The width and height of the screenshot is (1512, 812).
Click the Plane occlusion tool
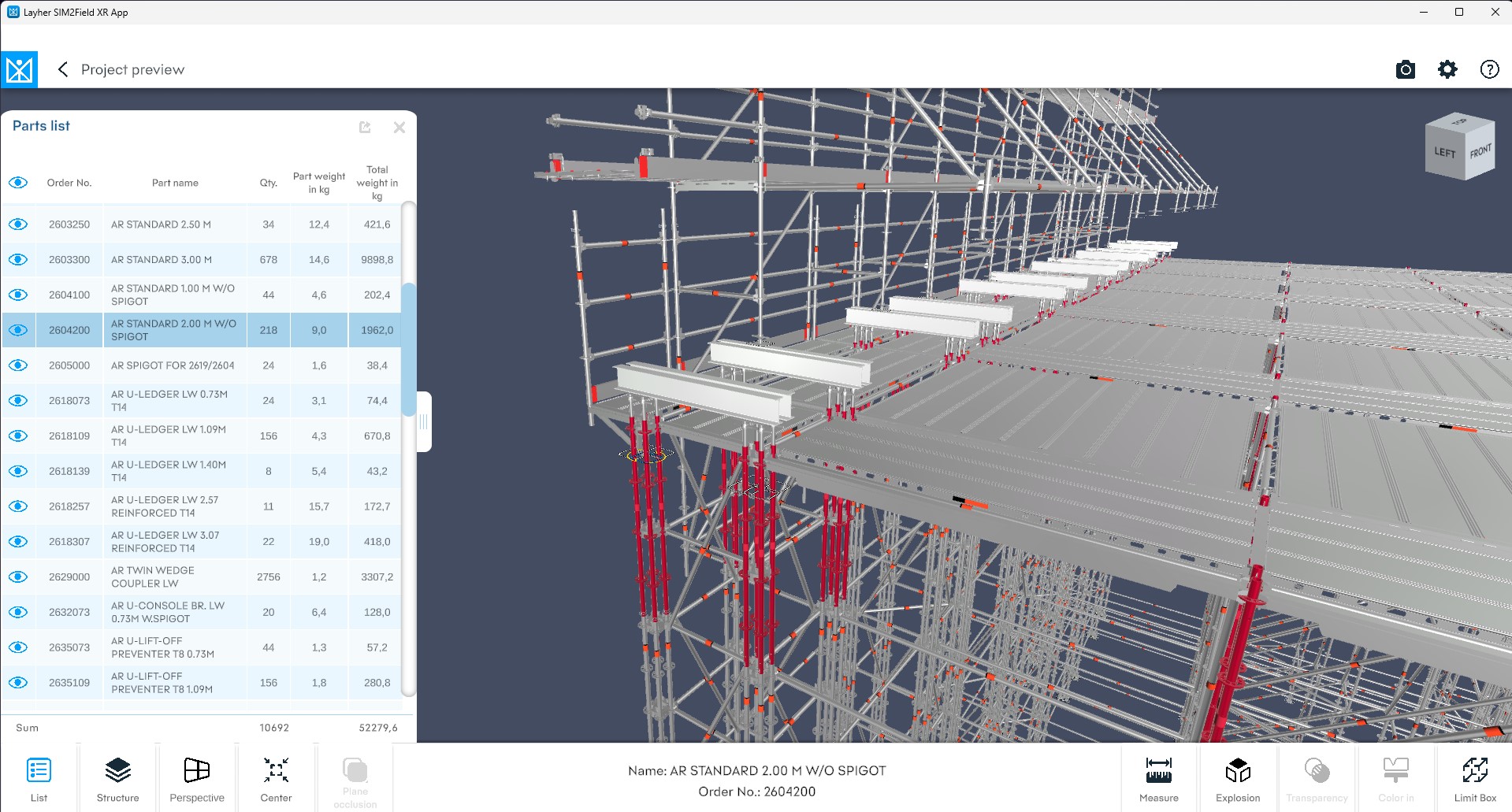pos(355,778)
